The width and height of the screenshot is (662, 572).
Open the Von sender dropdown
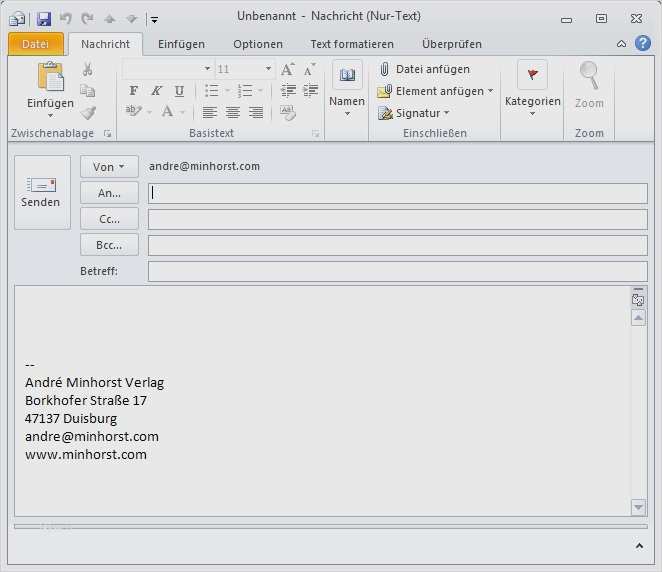click(x=109, y=167)
